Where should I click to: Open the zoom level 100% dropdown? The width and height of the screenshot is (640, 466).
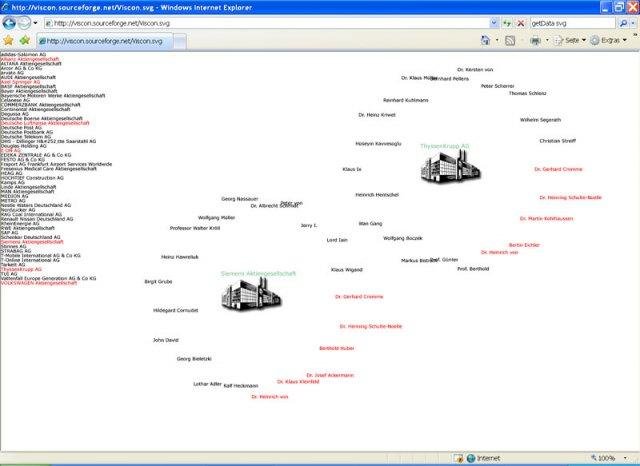click(625, 458)
